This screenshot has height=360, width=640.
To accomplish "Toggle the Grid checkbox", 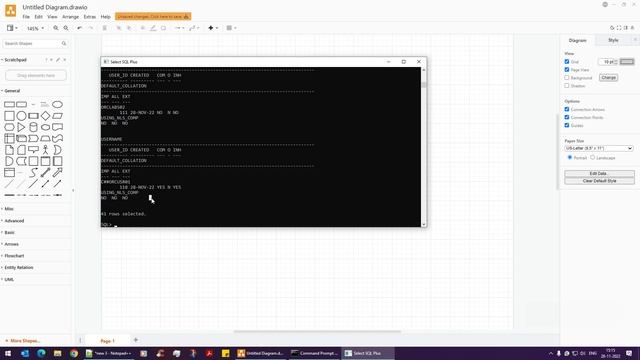I will tap(567, 62).
